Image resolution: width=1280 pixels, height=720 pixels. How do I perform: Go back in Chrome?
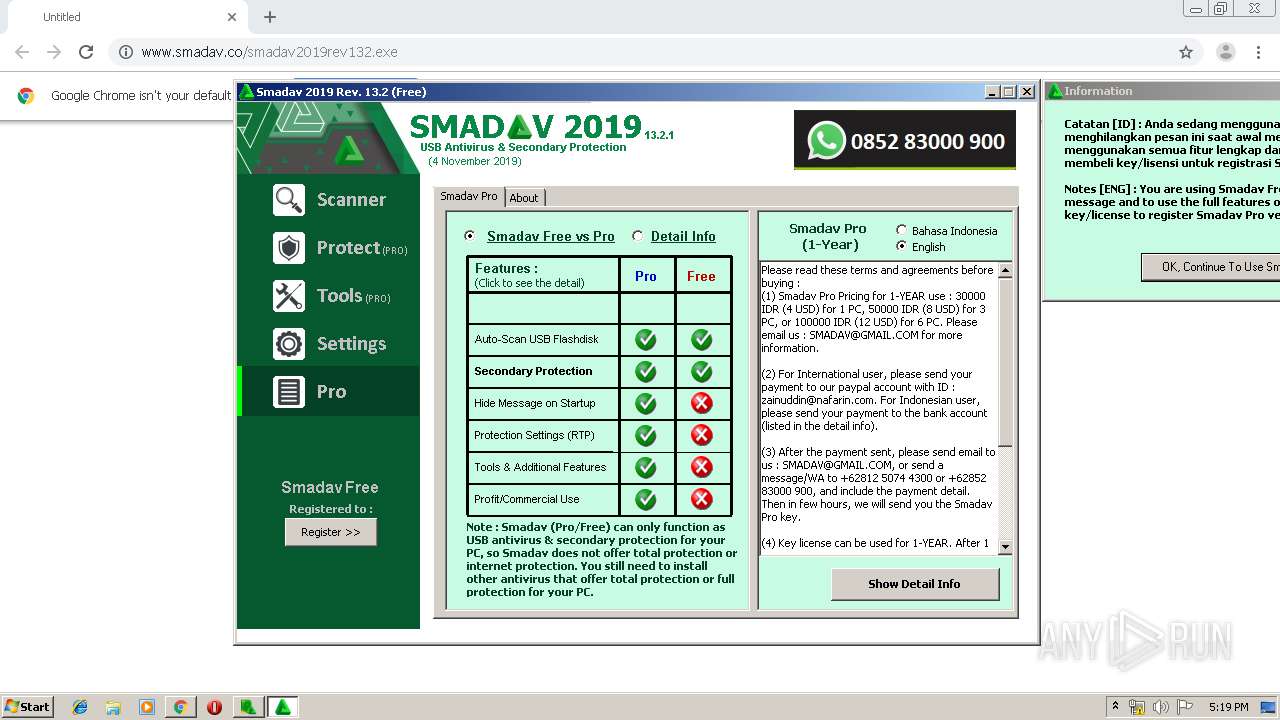[x=22, y=52]
